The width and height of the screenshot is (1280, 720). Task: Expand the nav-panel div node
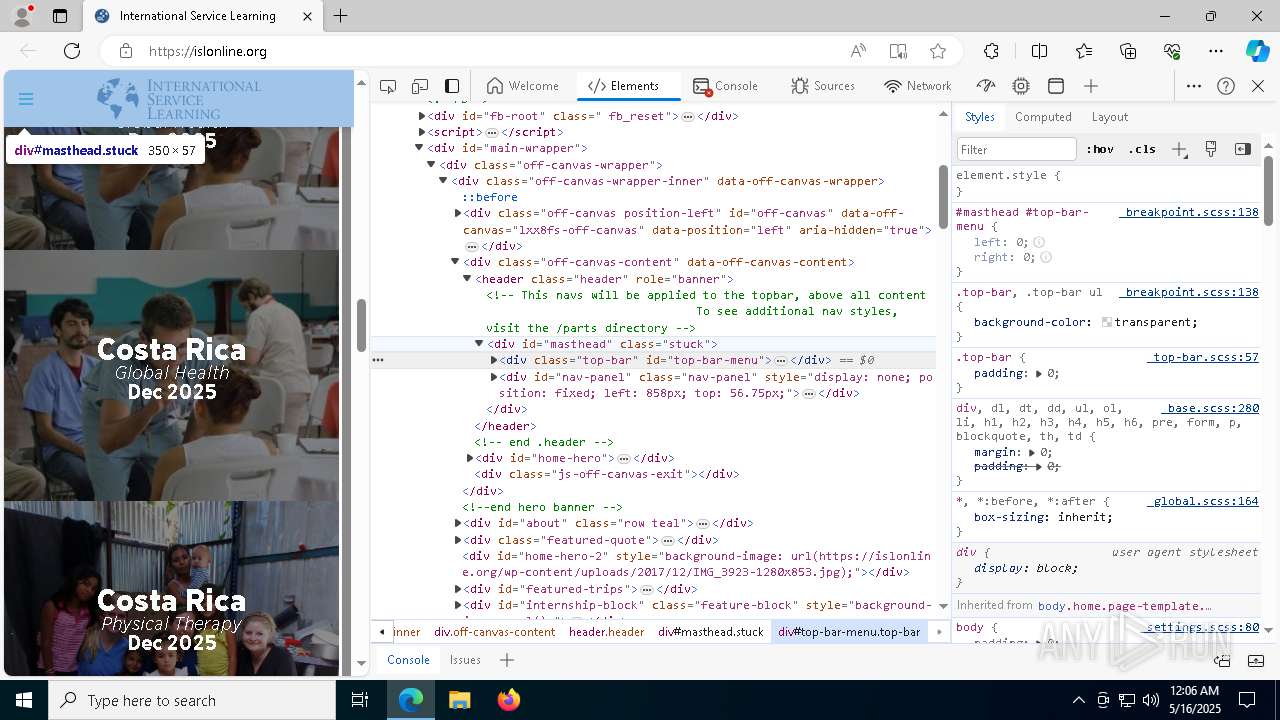coord(494,377)
